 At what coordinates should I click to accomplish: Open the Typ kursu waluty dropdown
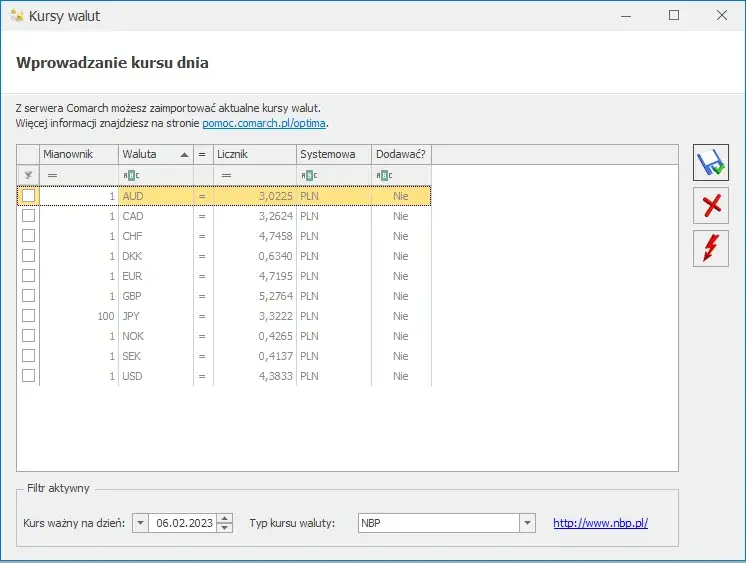pos(527,523)
